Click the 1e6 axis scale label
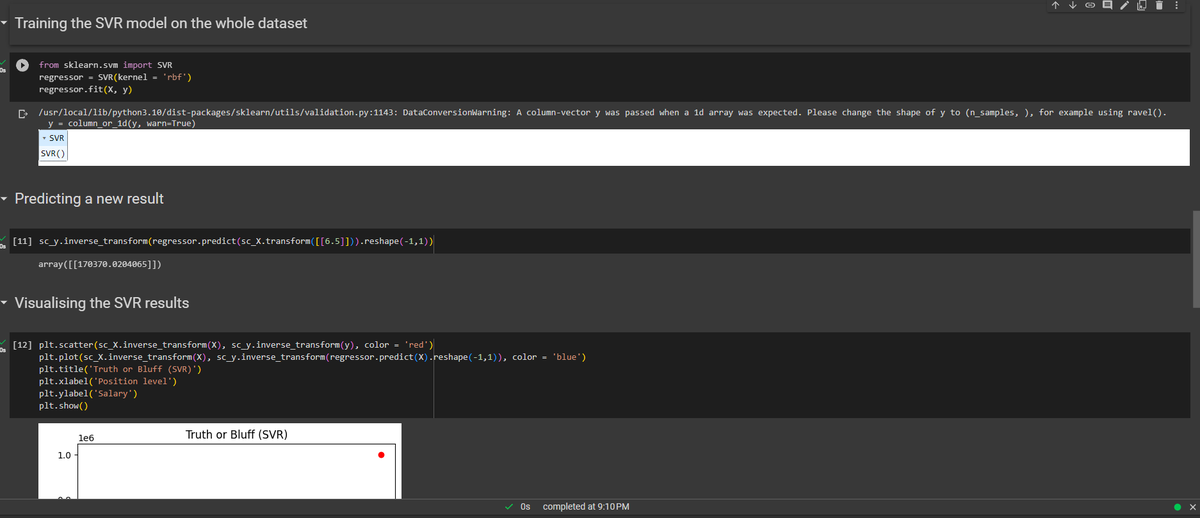Screen dimensions: 1200x518 [x=86, y=439]
